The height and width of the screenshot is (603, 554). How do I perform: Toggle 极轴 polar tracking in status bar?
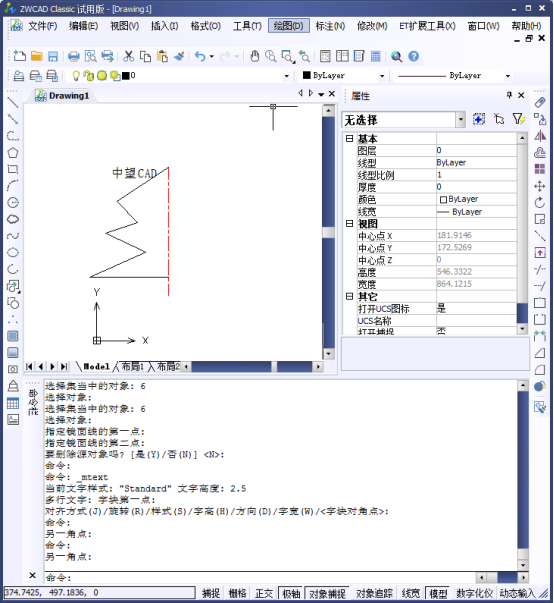tap(291, 593)
